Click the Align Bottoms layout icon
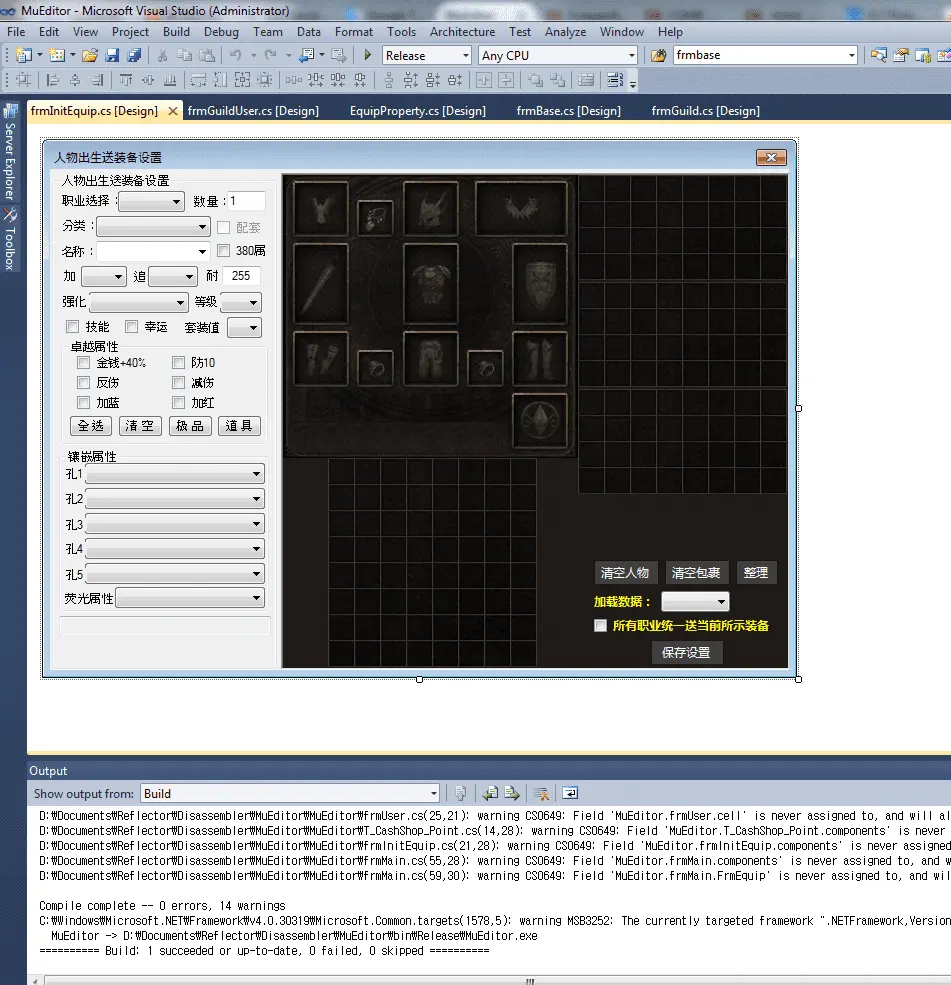Image resolution: width=951 pixels, height=985 pixels. pos(170,80)
